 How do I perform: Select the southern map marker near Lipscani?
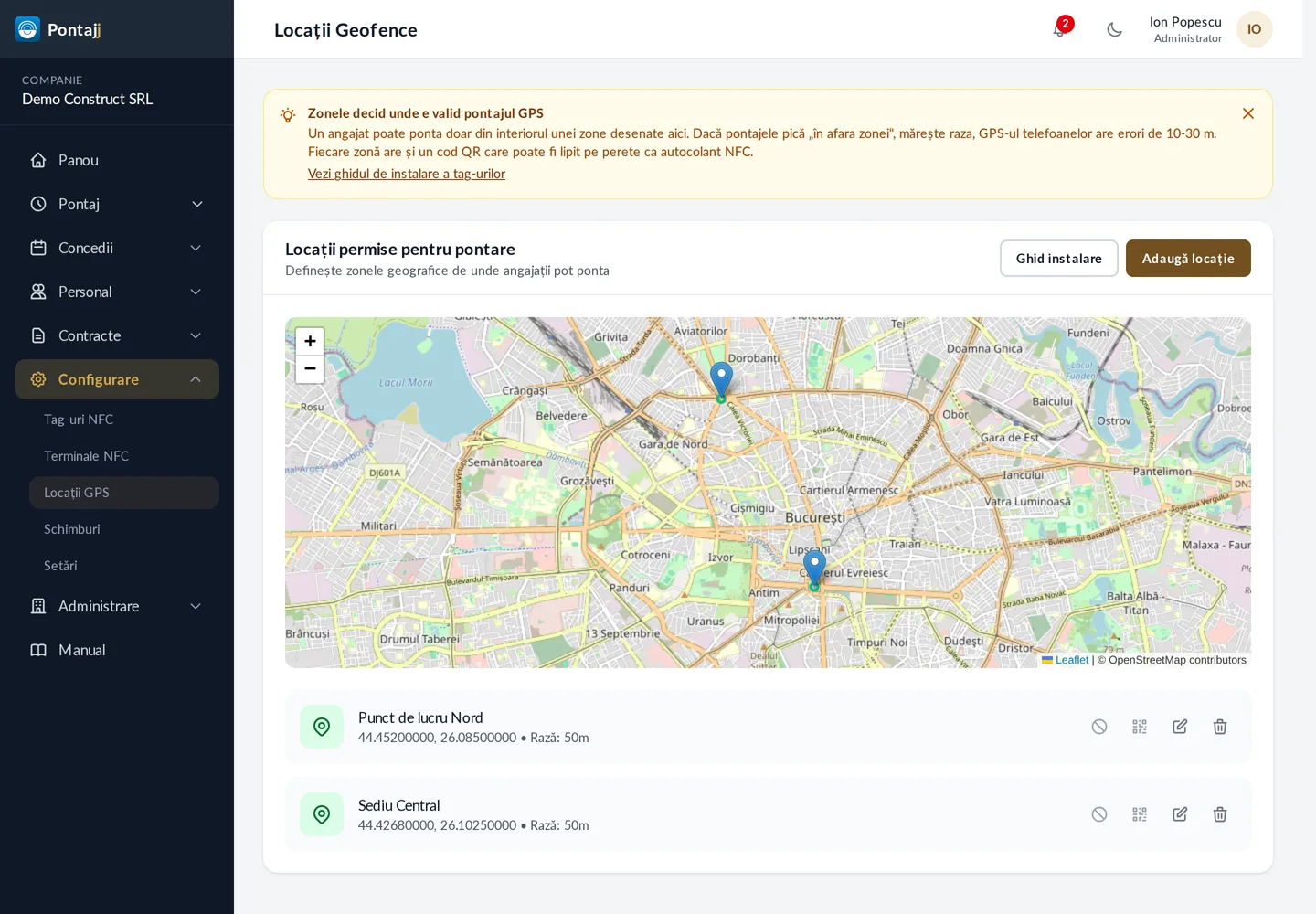coord(814,568)
